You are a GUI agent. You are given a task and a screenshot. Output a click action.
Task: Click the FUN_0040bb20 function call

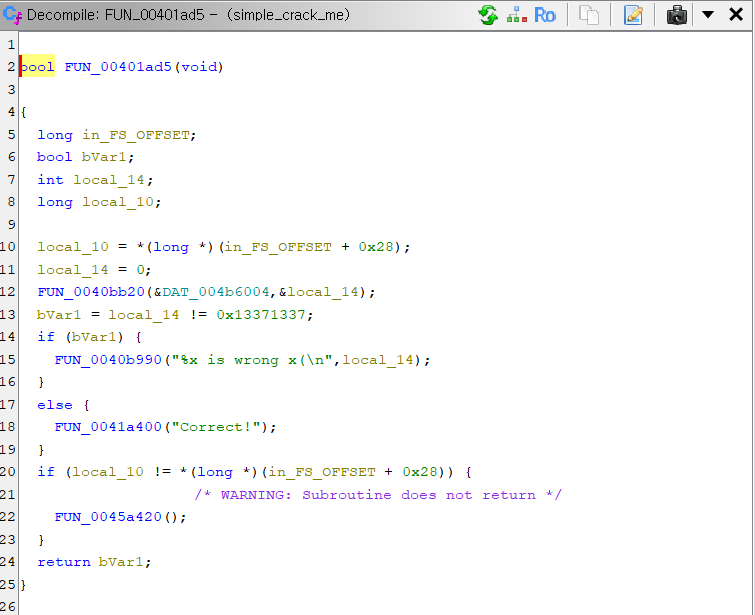tap(91, 292)
